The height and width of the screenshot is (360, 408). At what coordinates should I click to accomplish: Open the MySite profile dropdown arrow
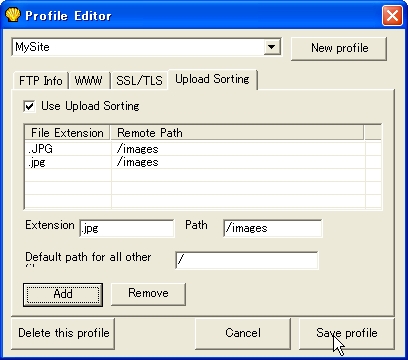click(x=272, y=47)
